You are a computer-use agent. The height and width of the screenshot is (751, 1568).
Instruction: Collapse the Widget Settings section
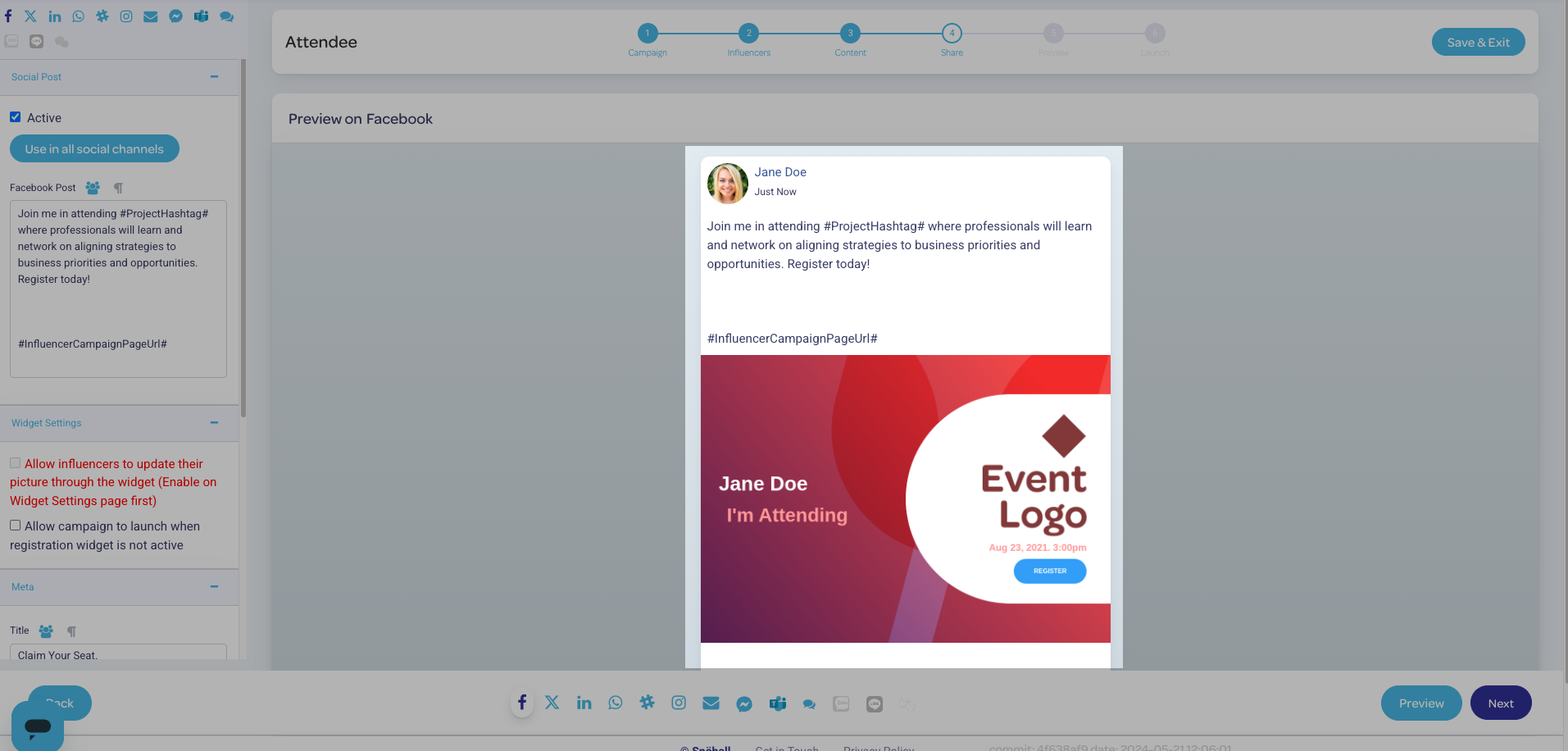tap(214, 423)
